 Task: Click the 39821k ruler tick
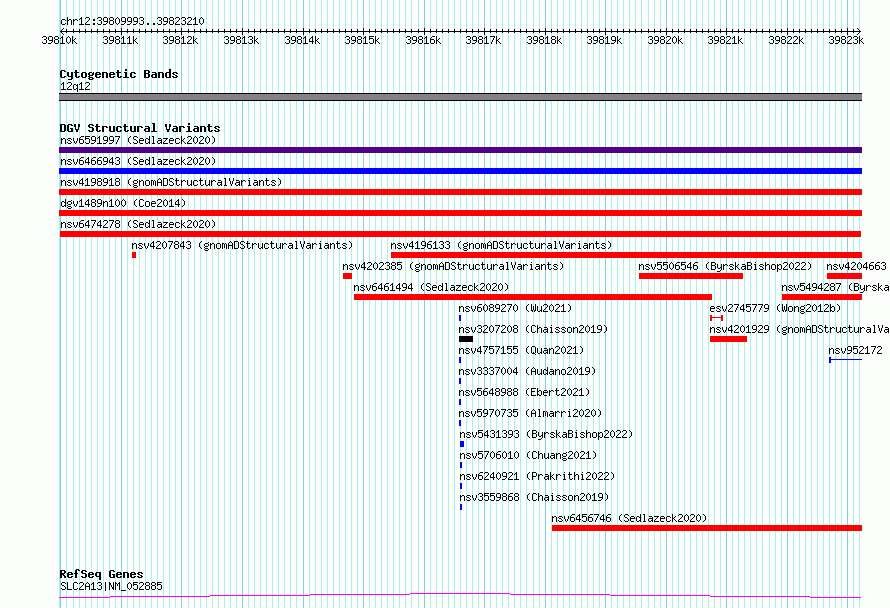(x=725, y=40)
